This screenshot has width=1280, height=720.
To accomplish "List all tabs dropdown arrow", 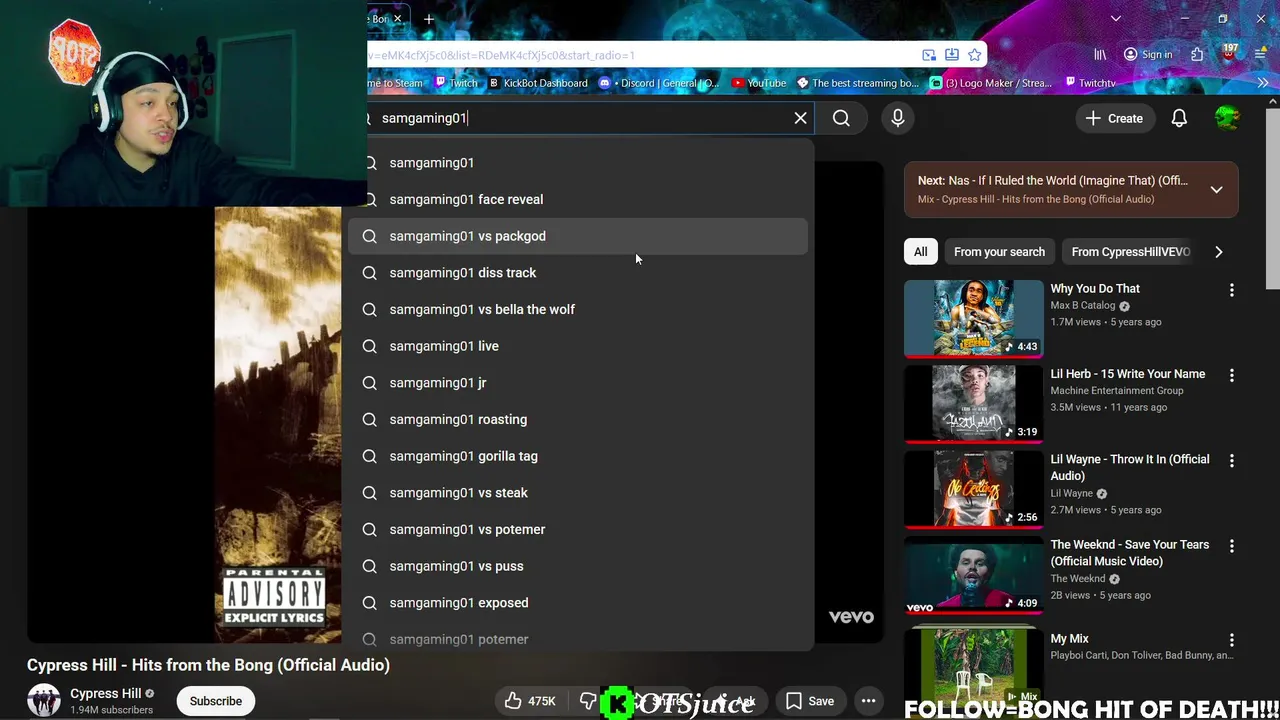I will point(1115,19).
